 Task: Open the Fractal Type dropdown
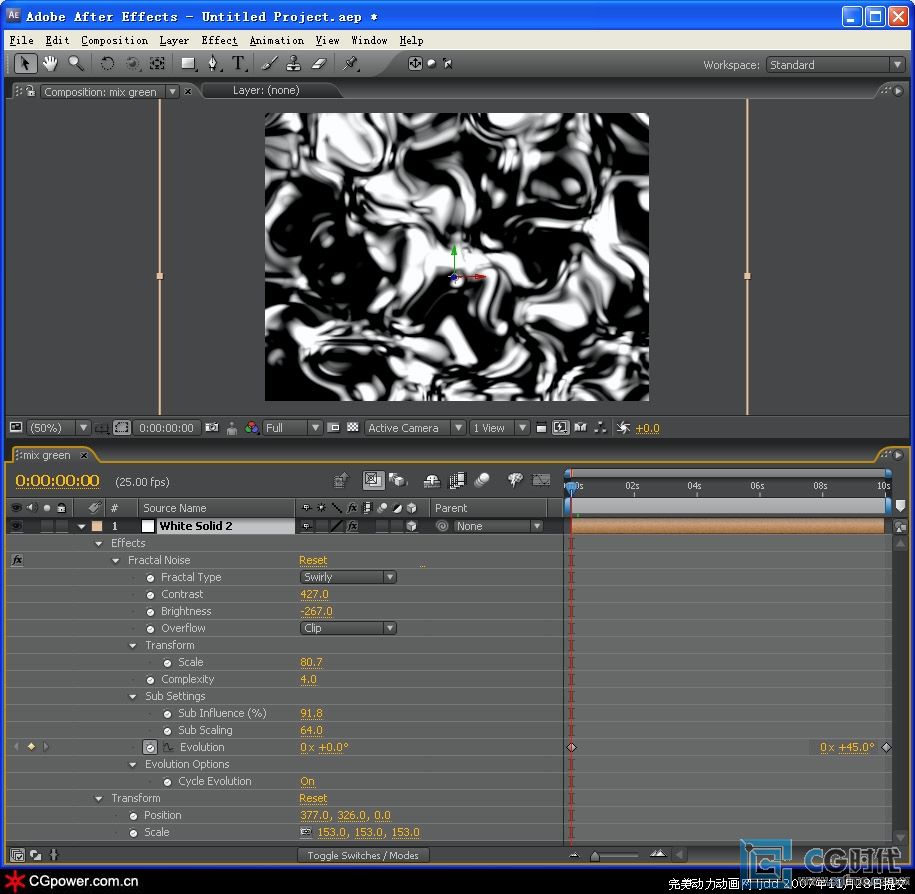click(x=348, y=577)
